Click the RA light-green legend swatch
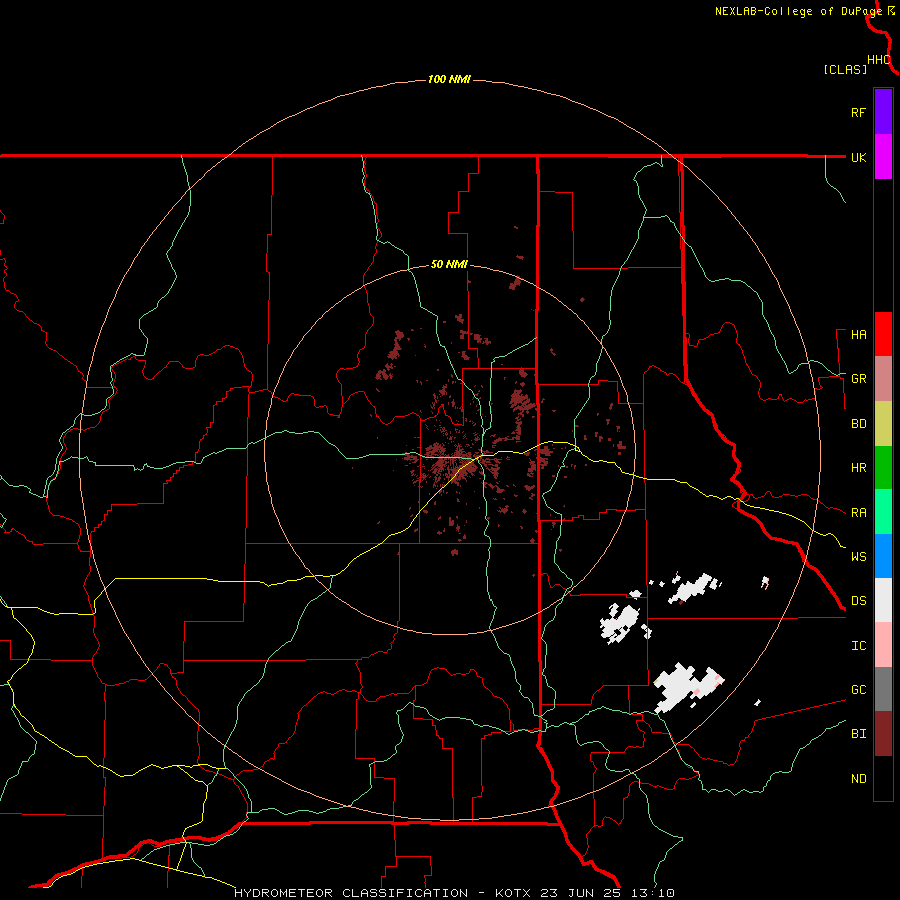 click(x=883, y=512)
